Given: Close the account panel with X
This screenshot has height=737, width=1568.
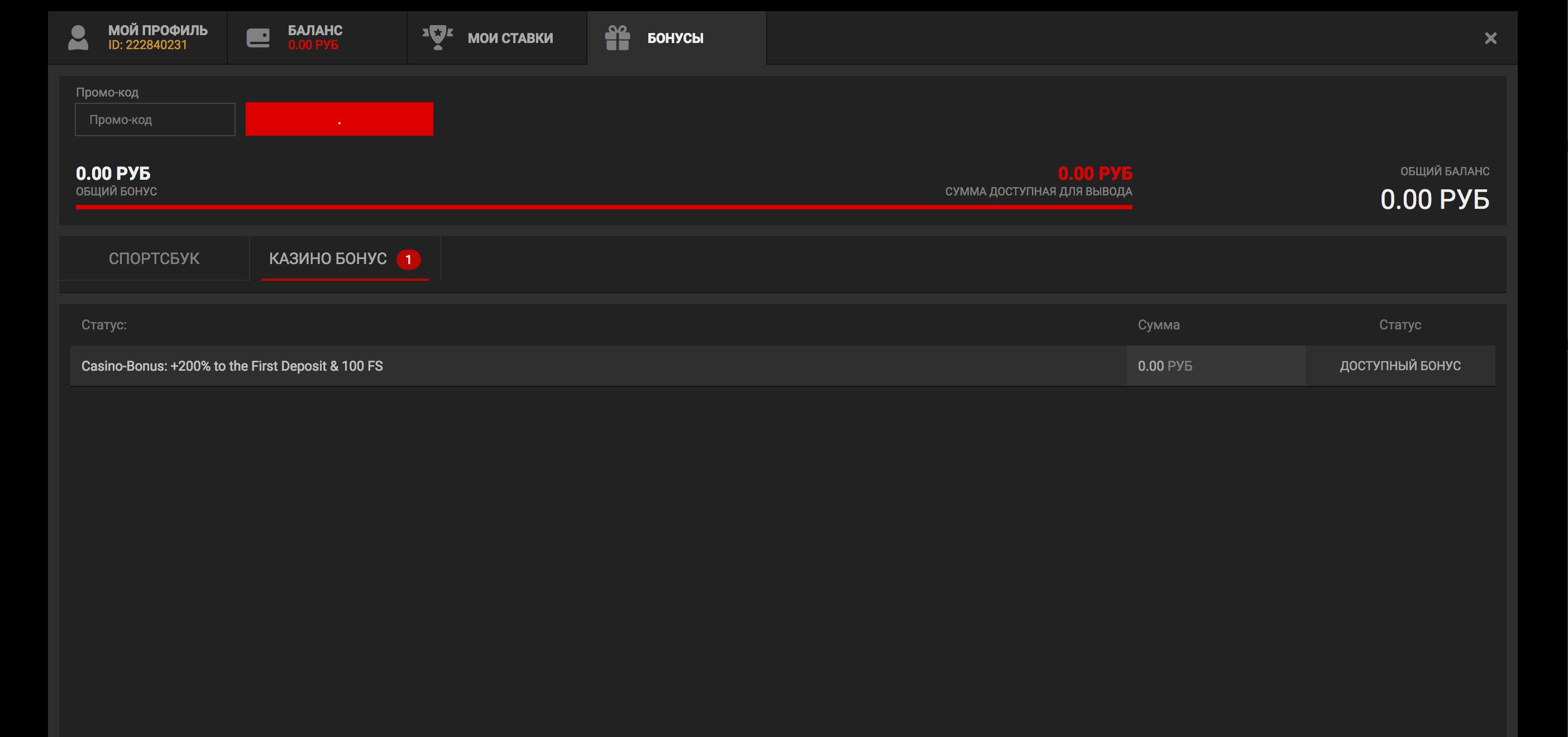Looking at the screenshot, I should (x=1490, y=39).
